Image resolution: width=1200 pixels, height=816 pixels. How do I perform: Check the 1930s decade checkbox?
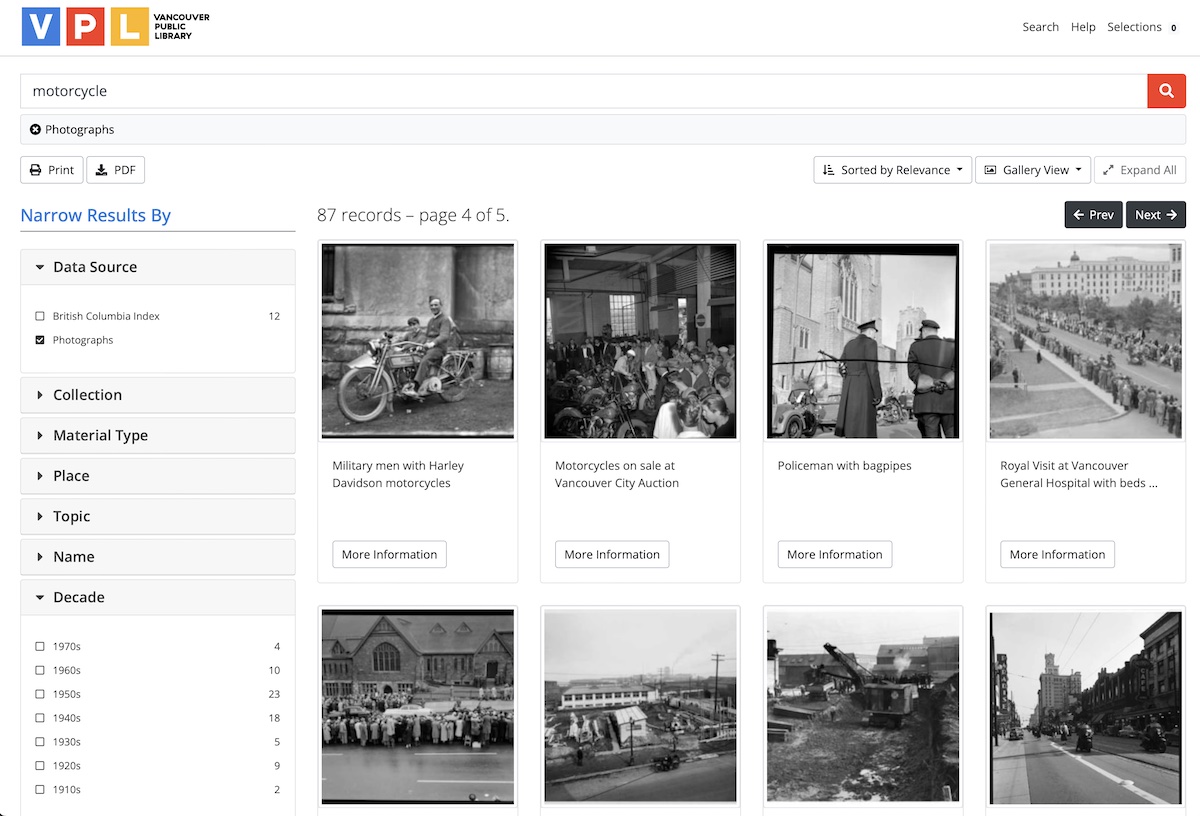point(40,742)
